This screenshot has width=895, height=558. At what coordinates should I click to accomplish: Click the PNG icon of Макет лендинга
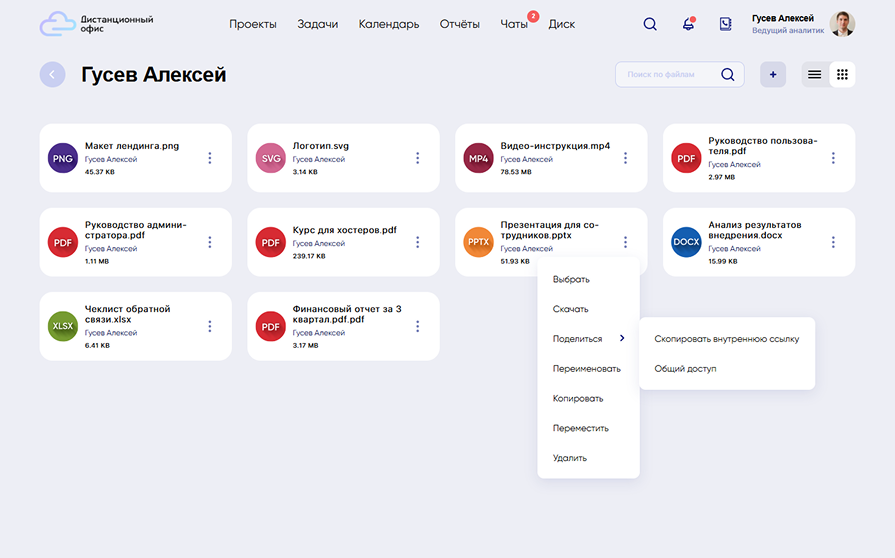pyautogui.click(x=63, y=158)
